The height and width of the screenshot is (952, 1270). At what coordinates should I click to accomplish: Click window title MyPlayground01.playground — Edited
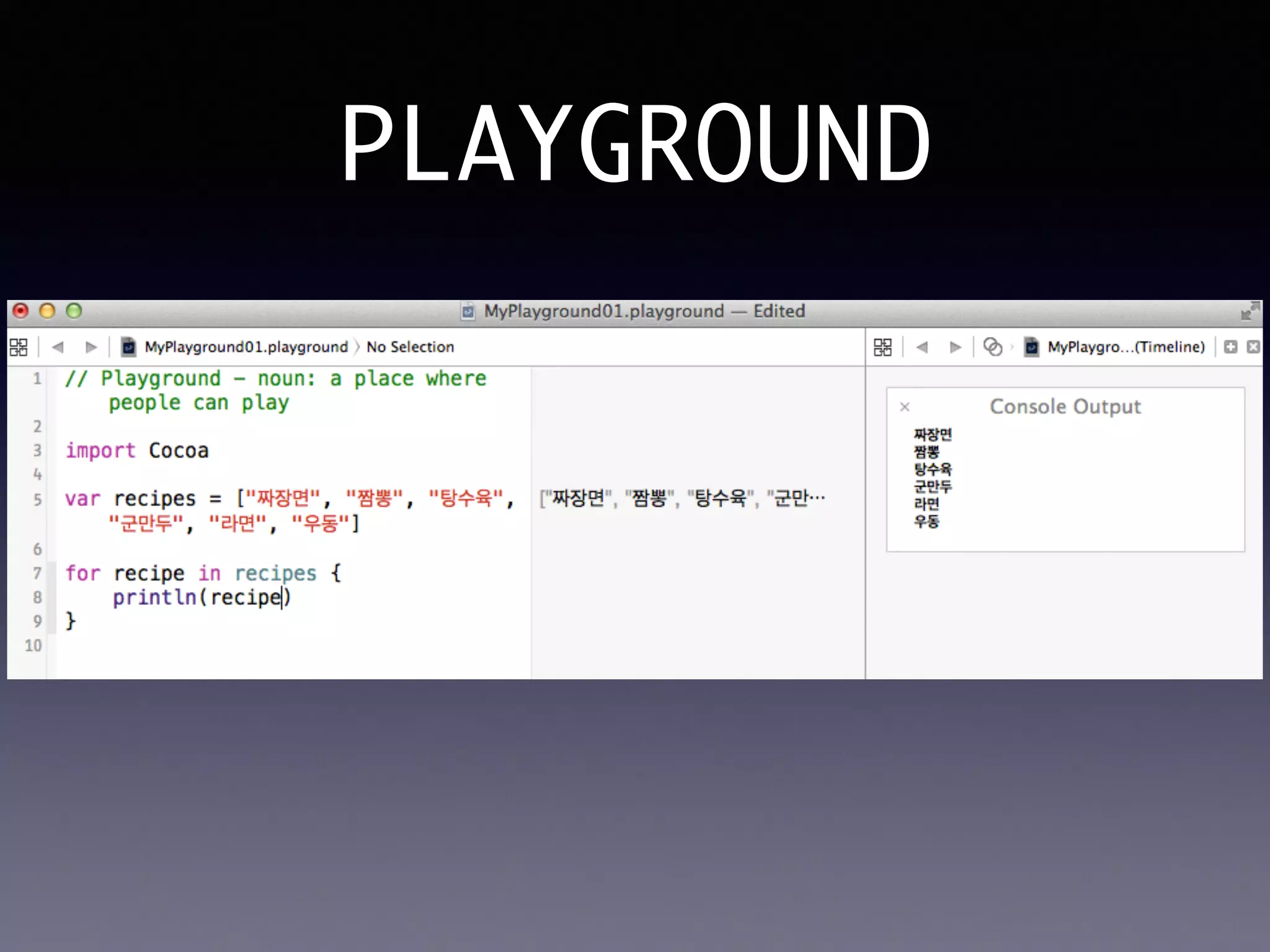644,311
